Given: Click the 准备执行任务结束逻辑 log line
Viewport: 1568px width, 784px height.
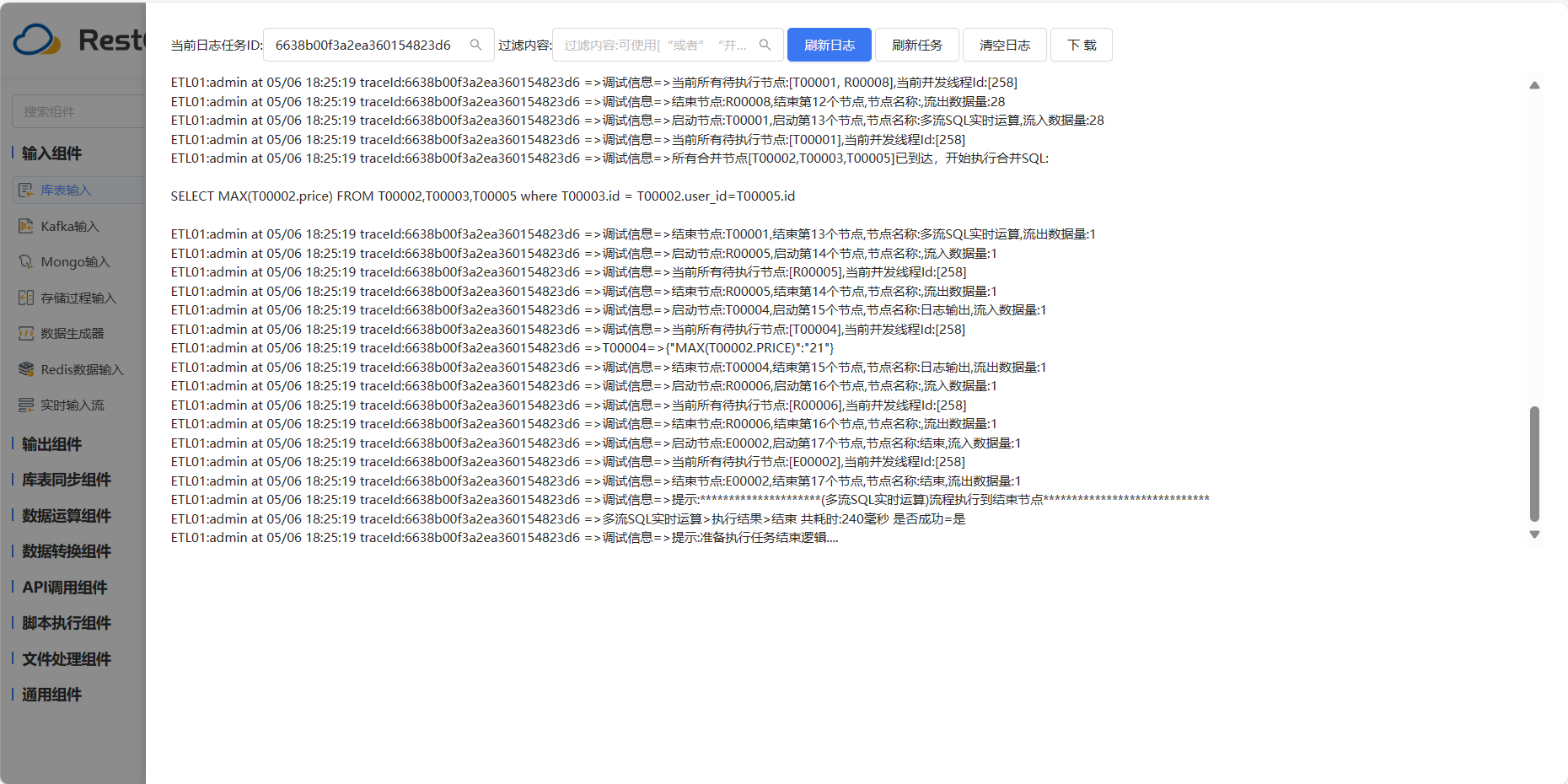Looking at the screenshot, I should coord(505,537).
